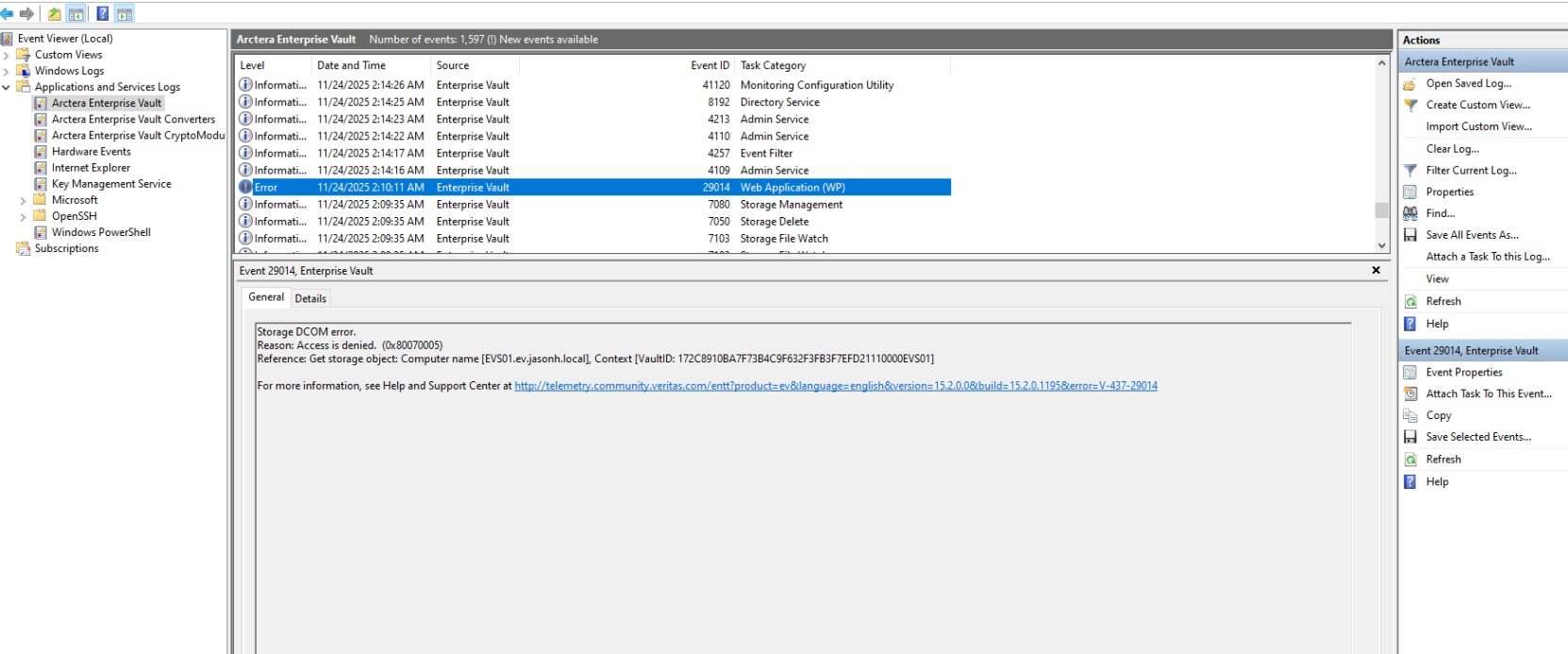Select Arctera Enterprise Vault Converters log
1568x654 pixels.
(133, 120)
